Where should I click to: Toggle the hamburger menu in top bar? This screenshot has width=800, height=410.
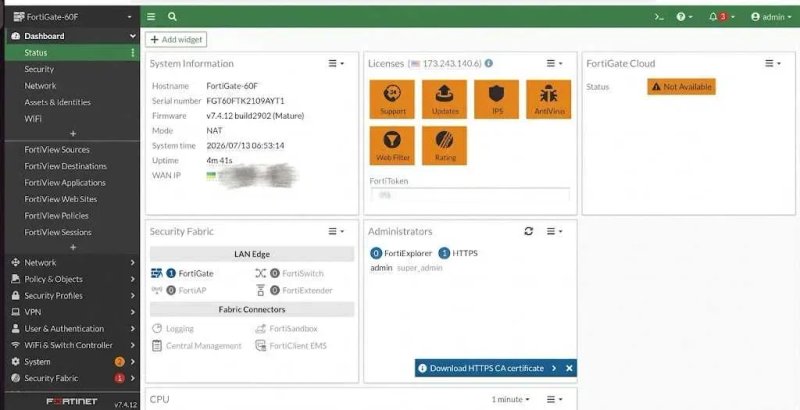click(151, 17)
